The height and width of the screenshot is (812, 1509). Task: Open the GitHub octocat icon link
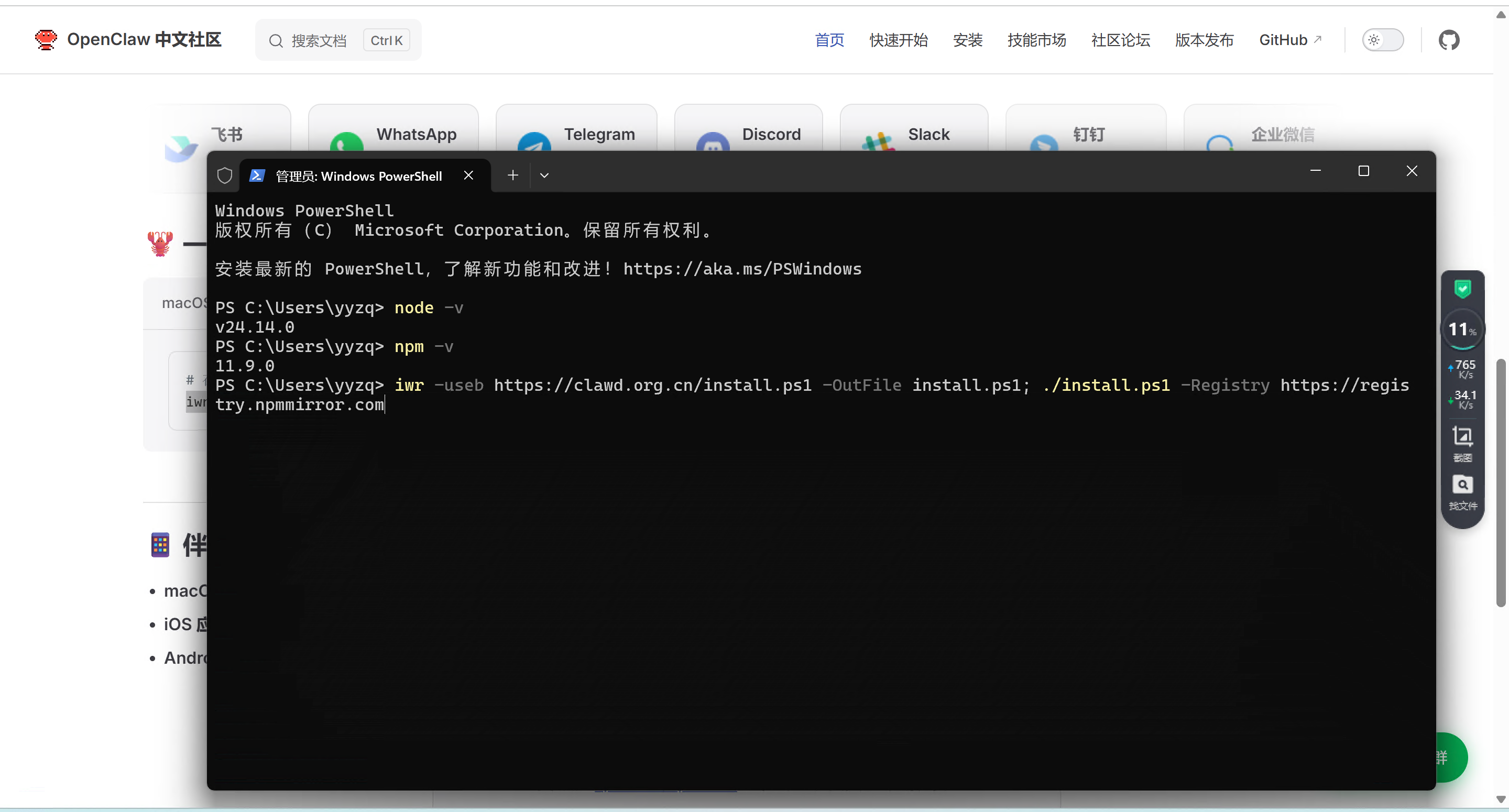[1449, 40]
